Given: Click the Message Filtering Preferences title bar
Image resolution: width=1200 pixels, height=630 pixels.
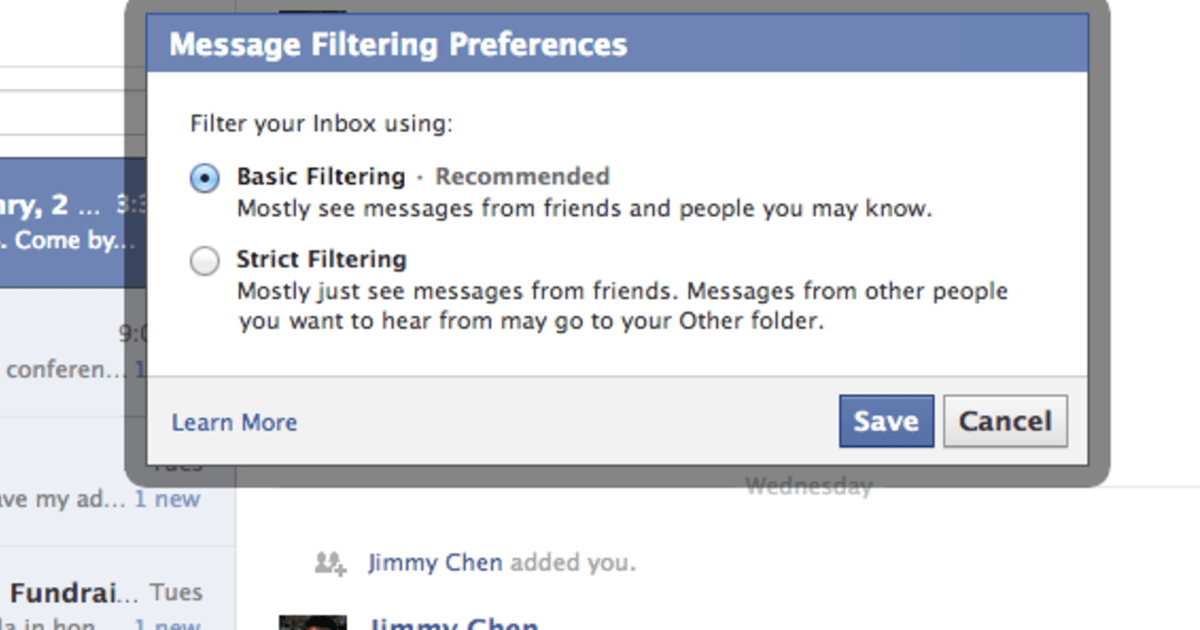Looking at the screenshot, I should (x=617, y=44).
